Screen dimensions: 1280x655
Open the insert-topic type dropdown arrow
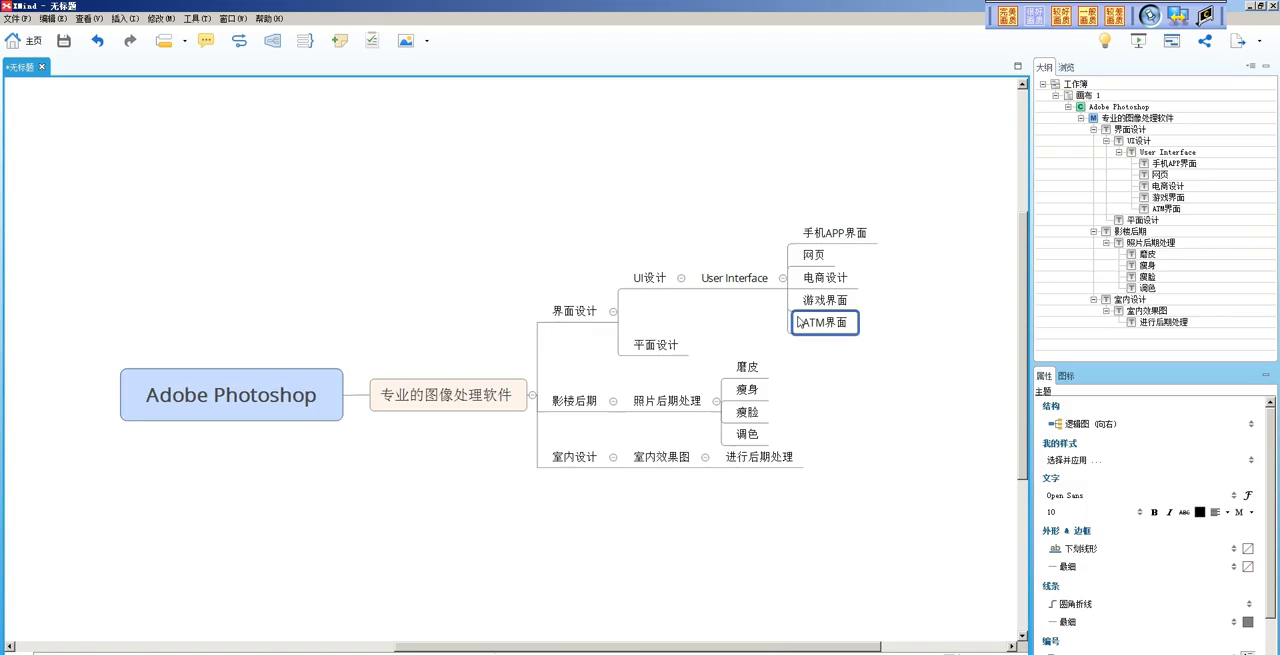[x=185, y=41]
